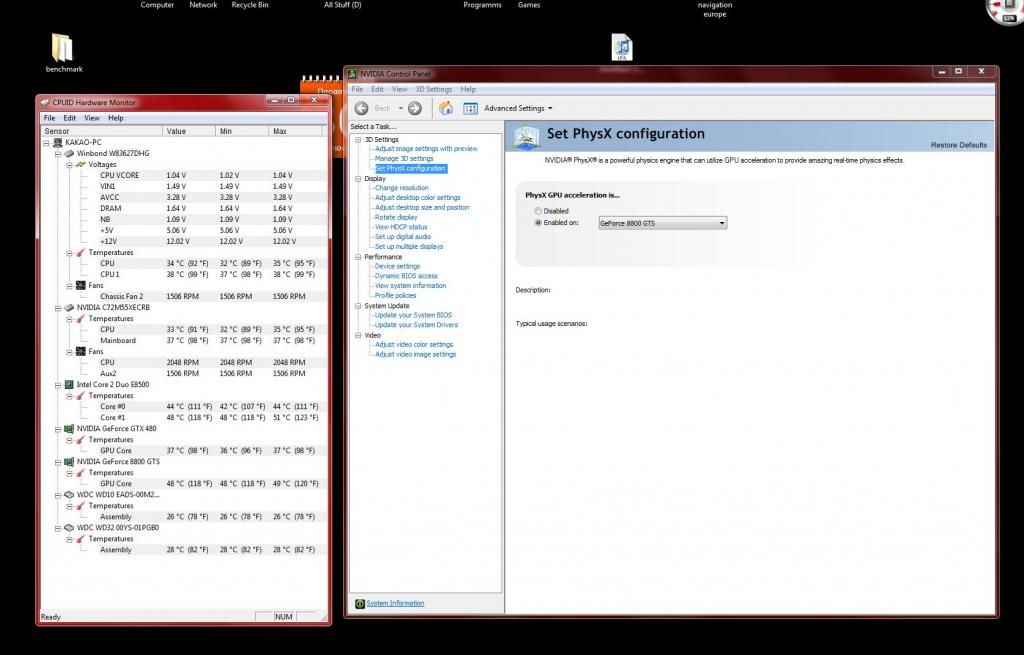Click the Voltages lightning icon under Winbond
Screen dimensions: 1024x655
click(81, 165)
